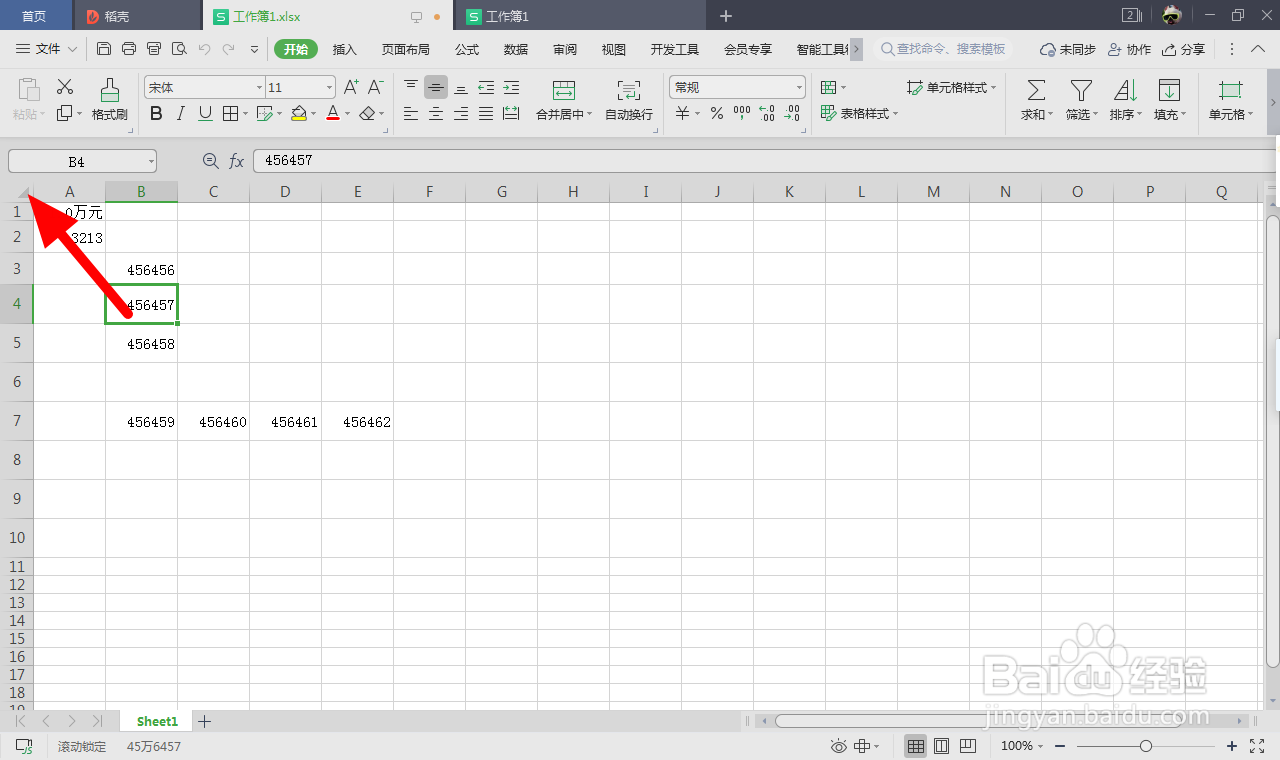Click the justify alignment icon
Screen dimensions: 1280x760
[486, 114]
